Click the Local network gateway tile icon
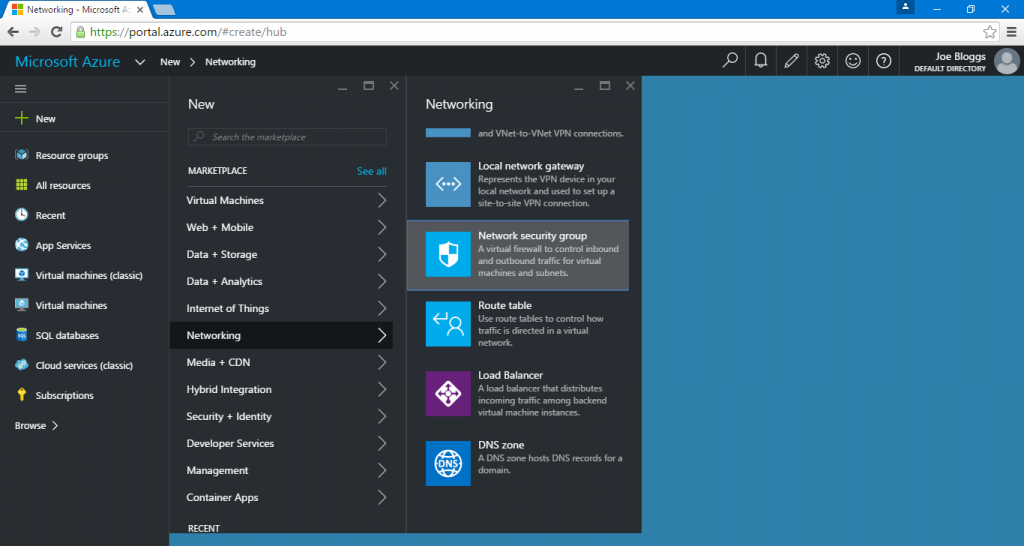 tap(448, 184)
